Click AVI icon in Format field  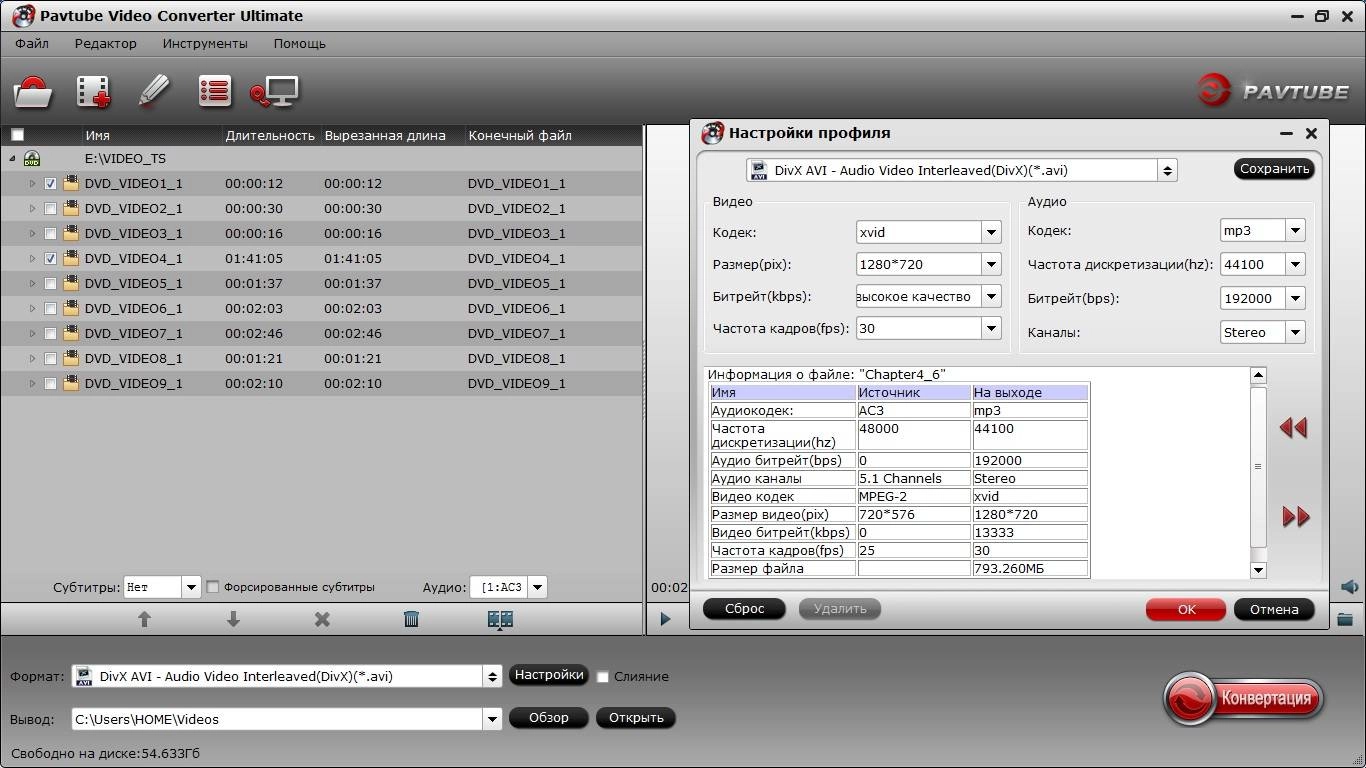[85, 676]
